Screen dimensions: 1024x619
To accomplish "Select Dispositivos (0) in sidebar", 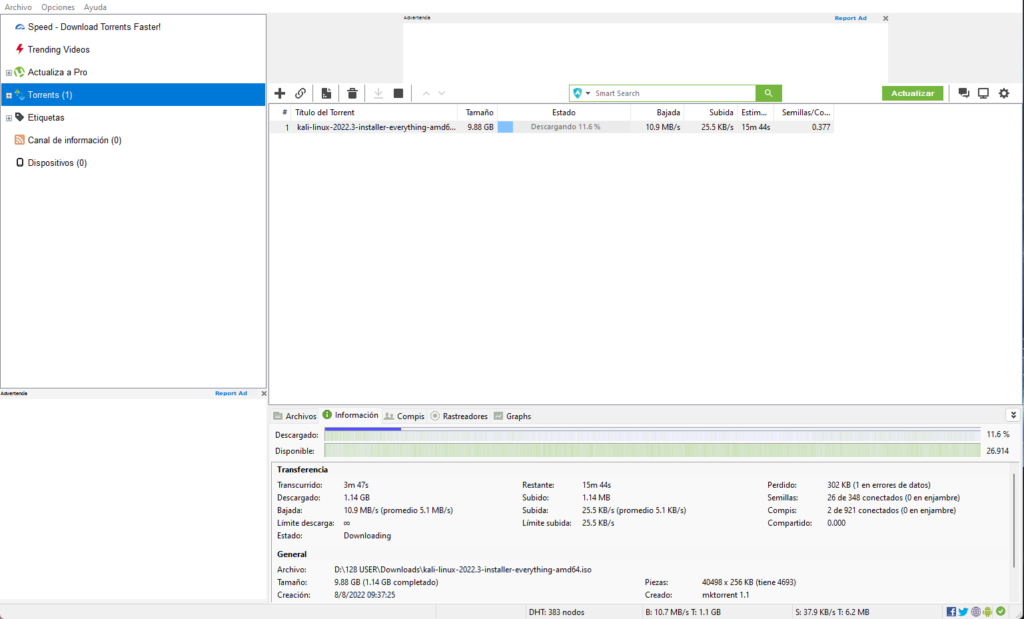I will click(57, 163).
